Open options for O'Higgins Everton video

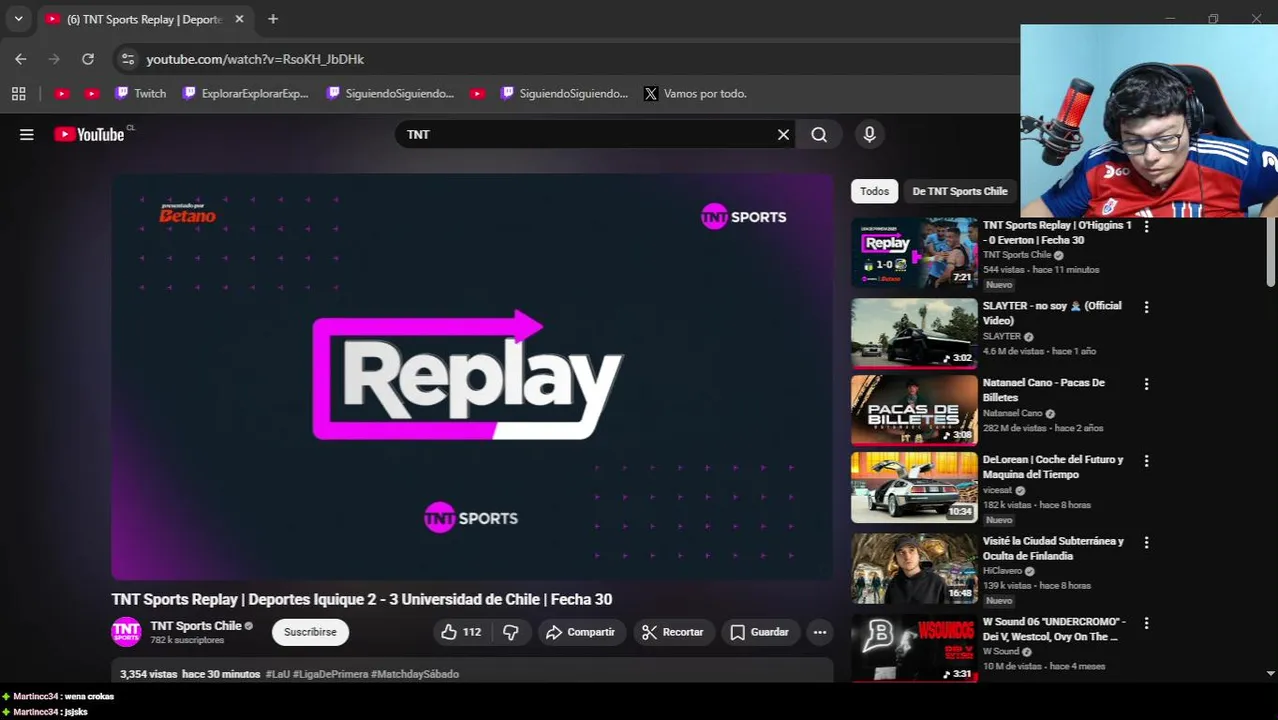coord(1146,227)
